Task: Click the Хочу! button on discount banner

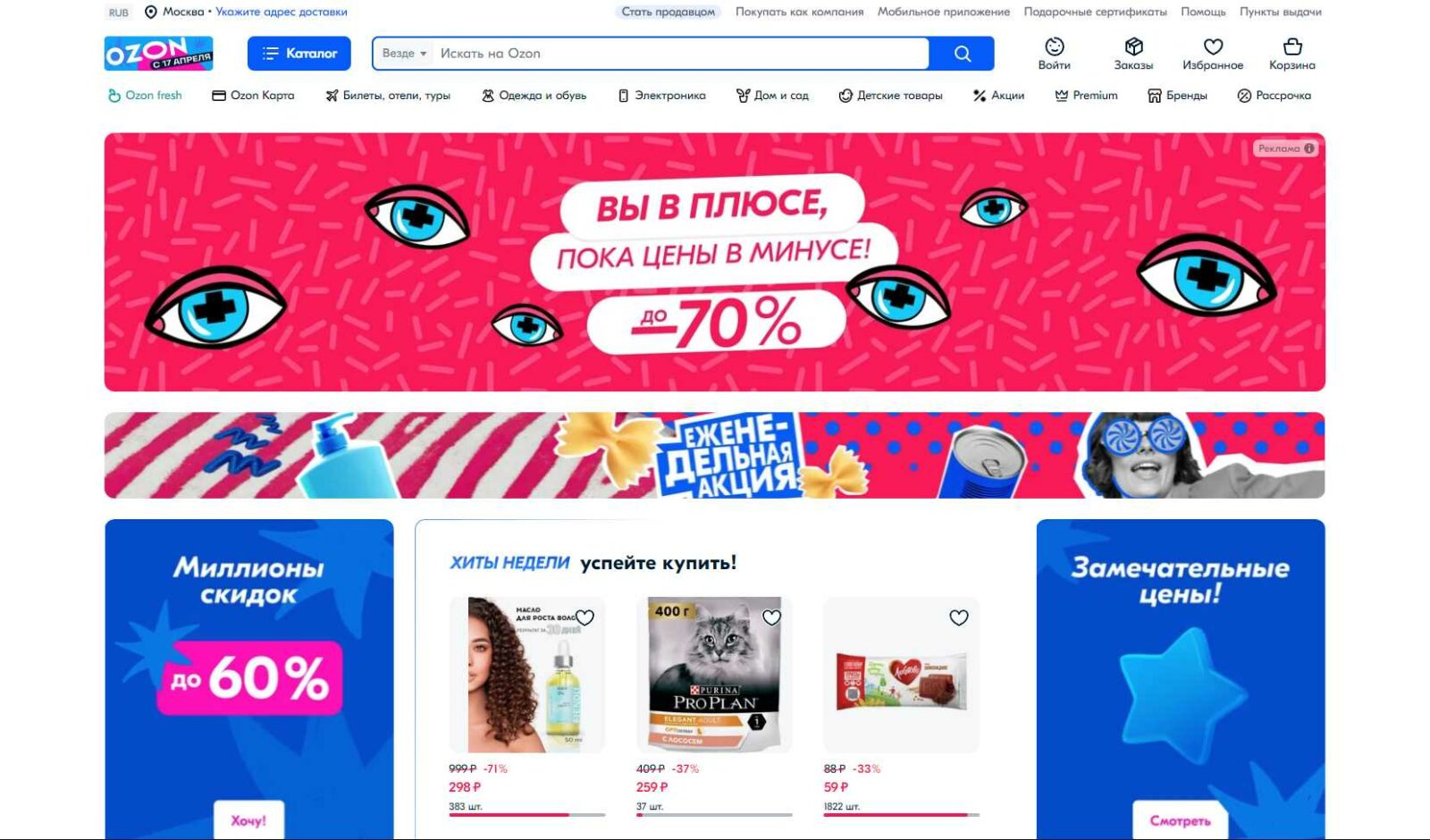Action: click(248, 819)
